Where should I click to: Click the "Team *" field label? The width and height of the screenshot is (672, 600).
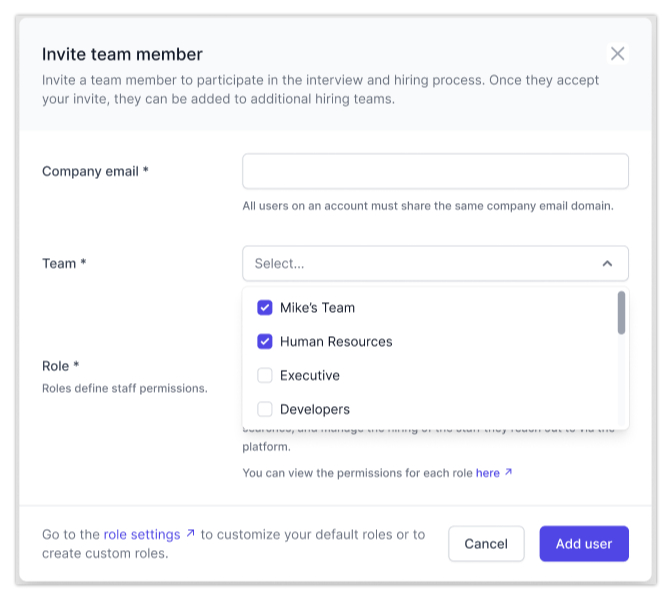click(64, 264)
